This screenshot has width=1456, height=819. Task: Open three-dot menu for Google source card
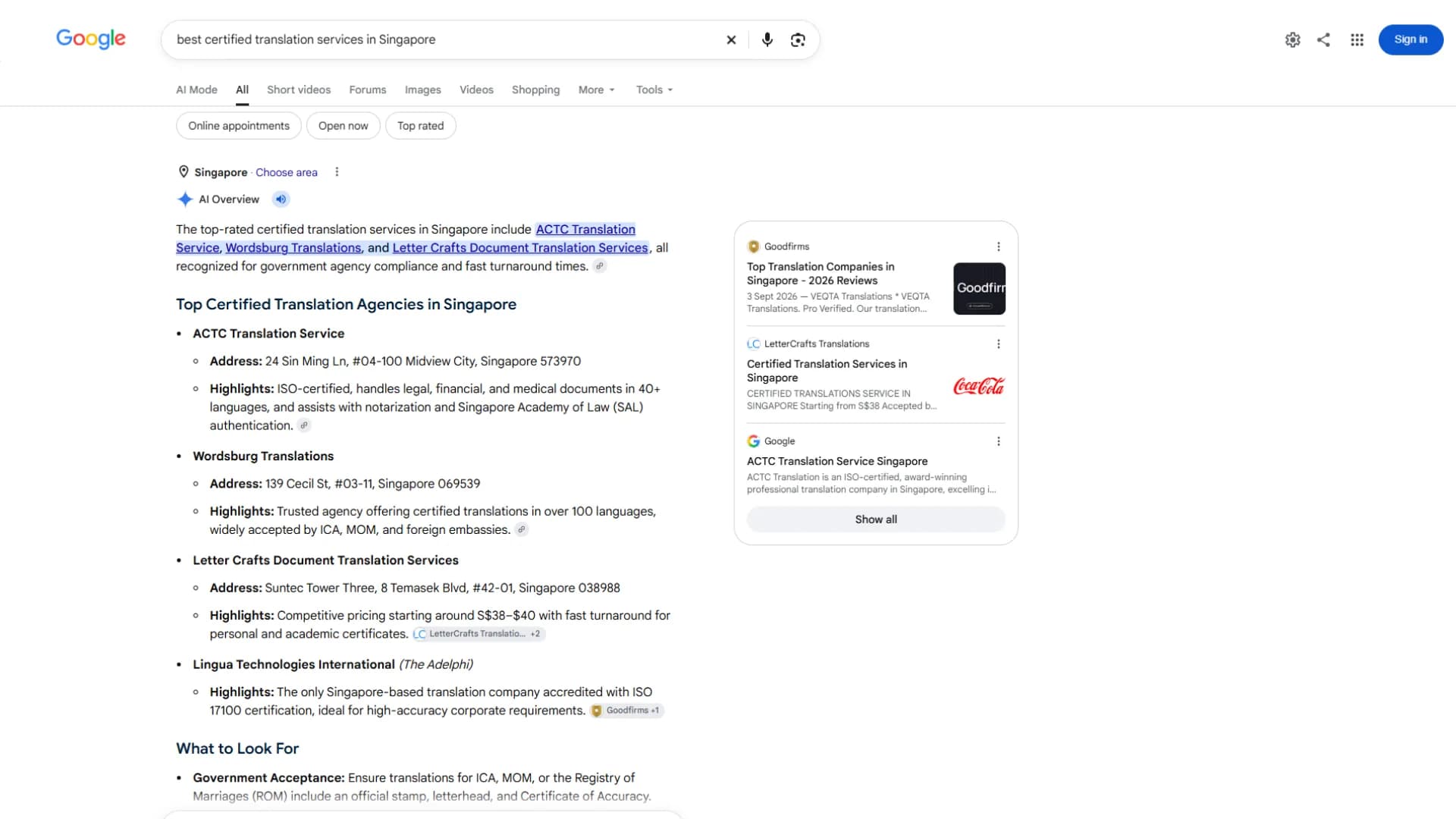pyautogui.click(x=998, y=441)
